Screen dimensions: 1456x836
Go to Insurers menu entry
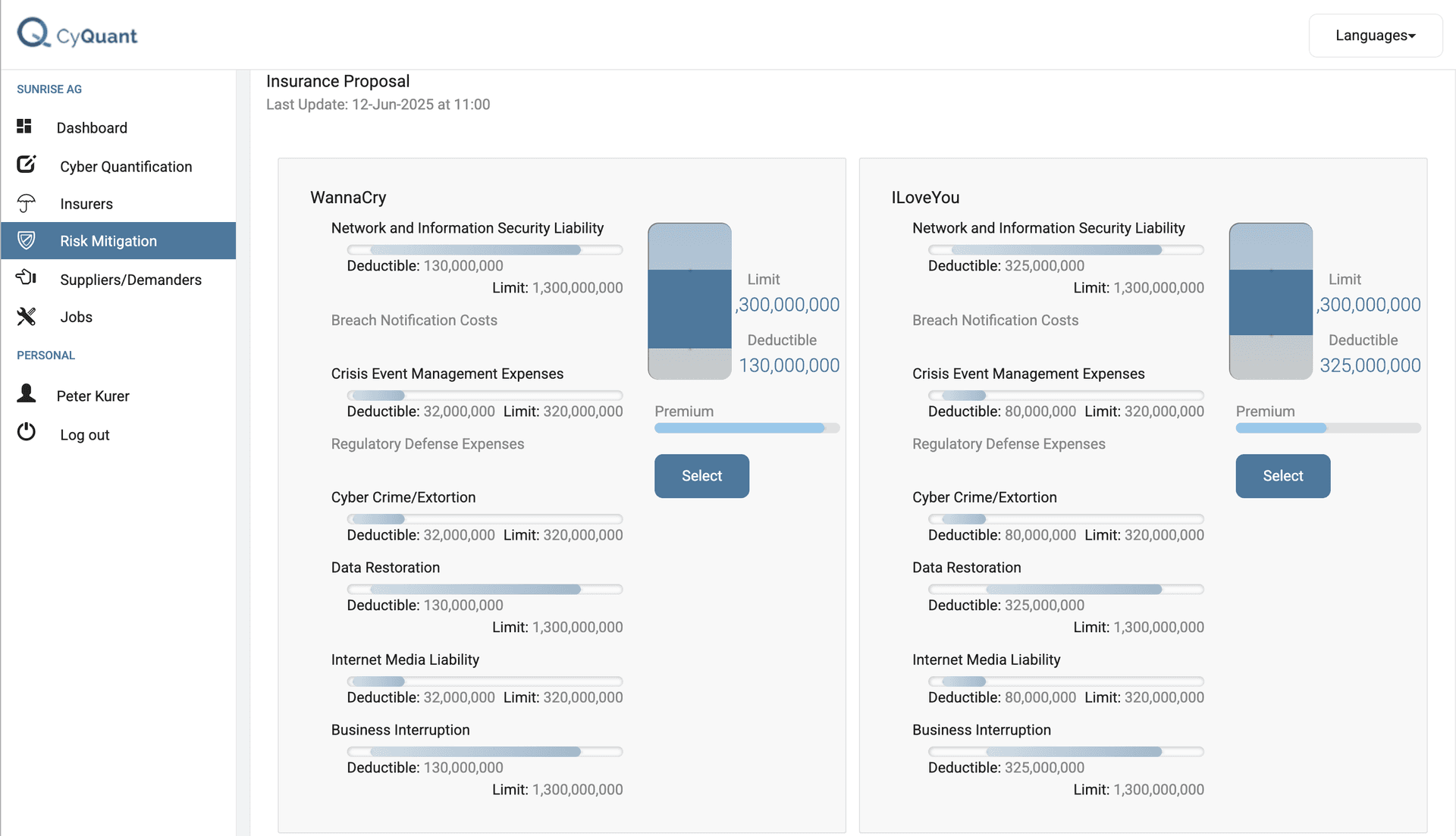point(118,204)
